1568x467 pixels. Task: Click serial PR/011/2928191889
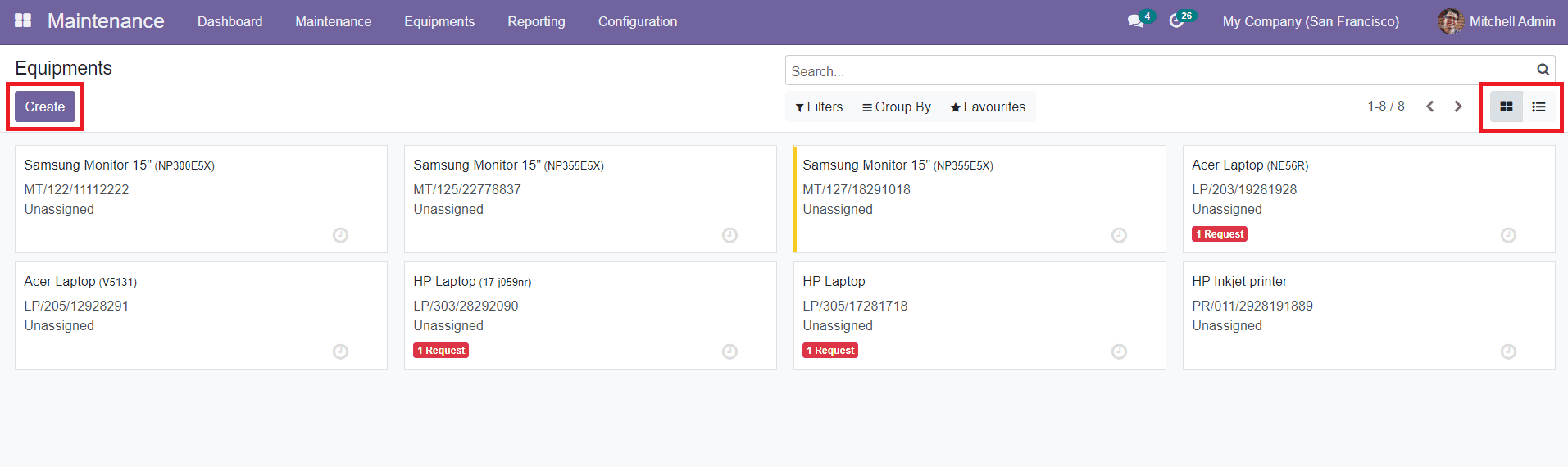[x=1252, y=306]
